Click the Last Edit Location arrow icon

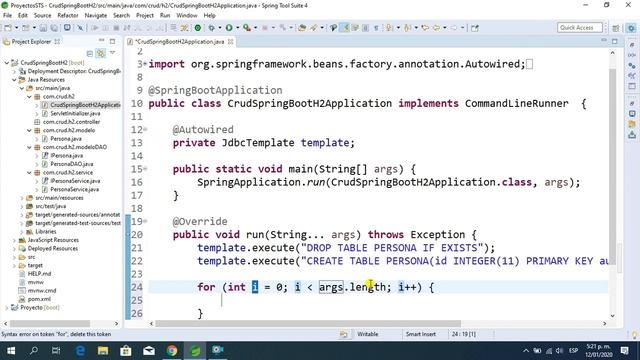coord(425,28)
